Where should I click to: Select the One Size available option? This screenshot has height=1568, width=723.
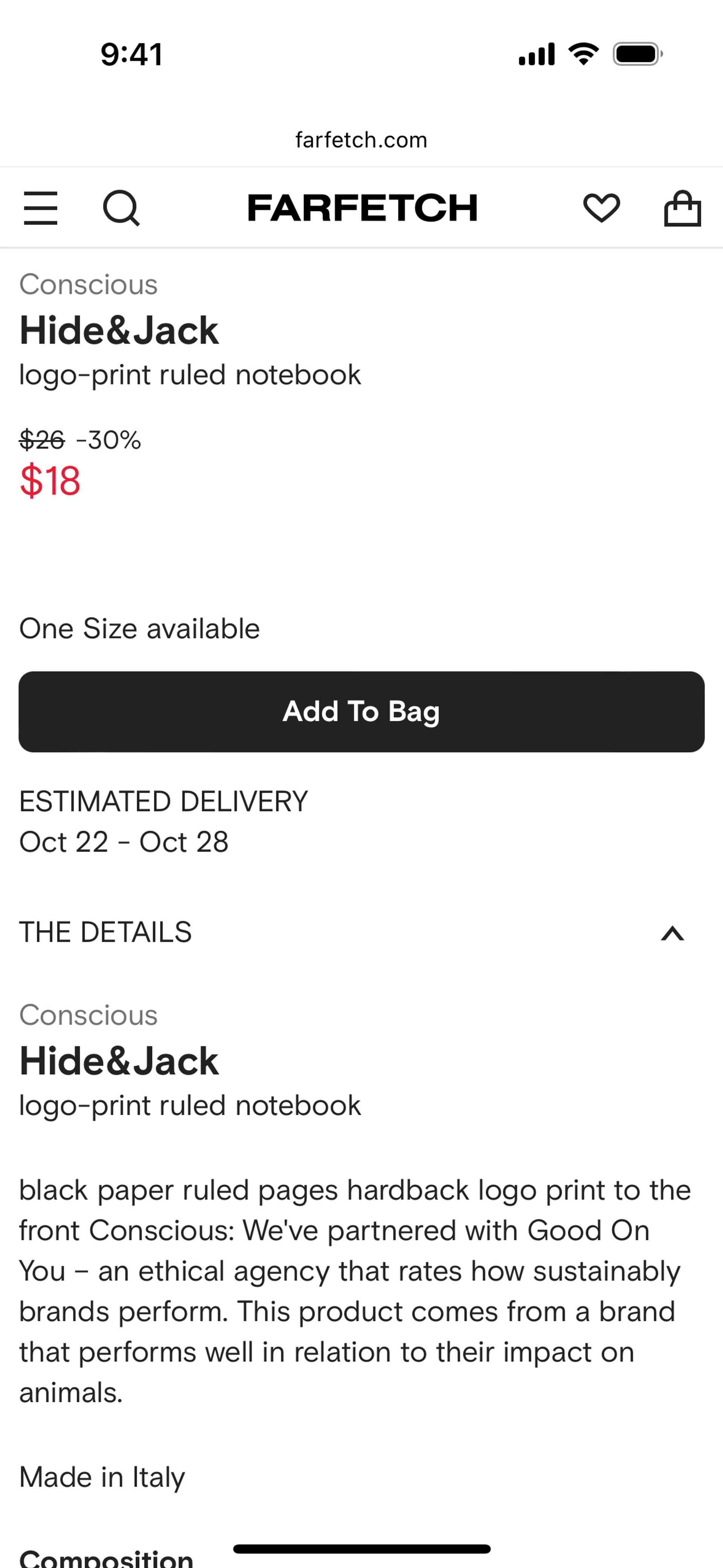click(139, 629)
